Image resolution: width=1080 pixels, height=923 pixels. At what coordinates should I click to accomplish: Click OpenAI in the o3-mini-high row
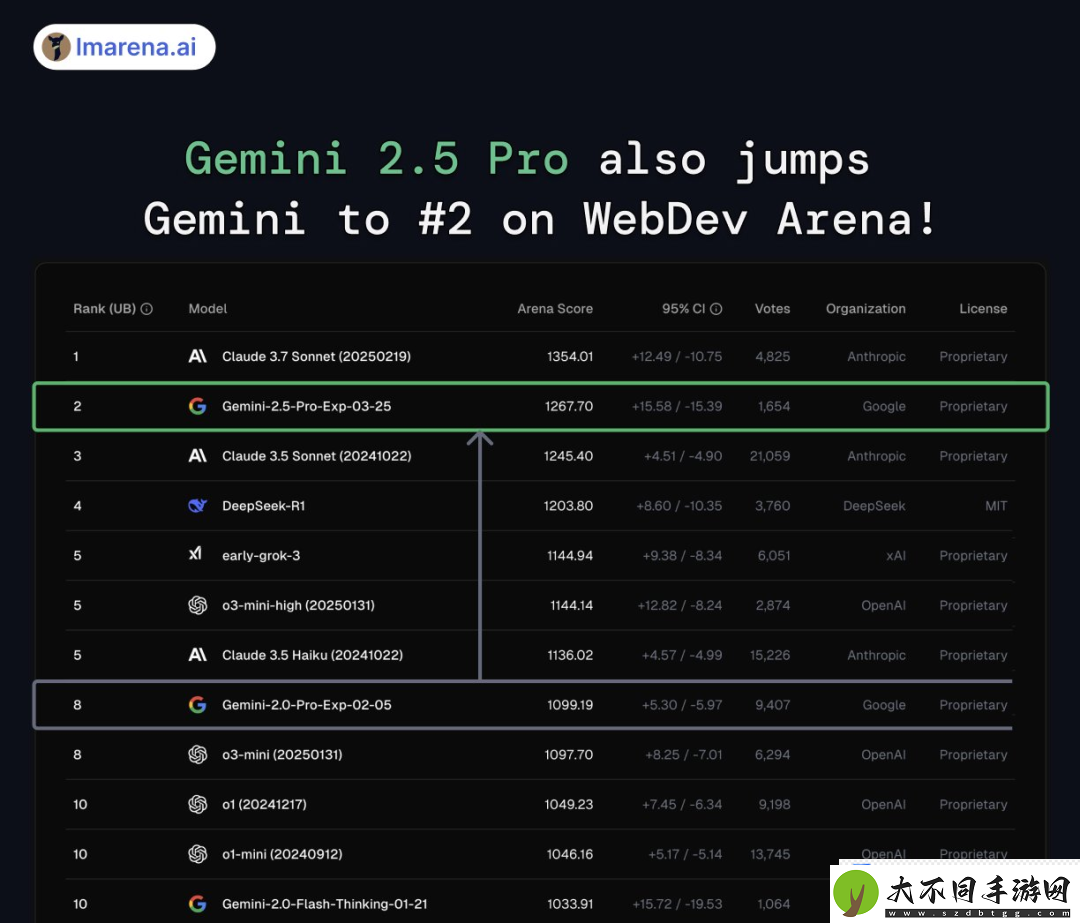coord(883,605)
